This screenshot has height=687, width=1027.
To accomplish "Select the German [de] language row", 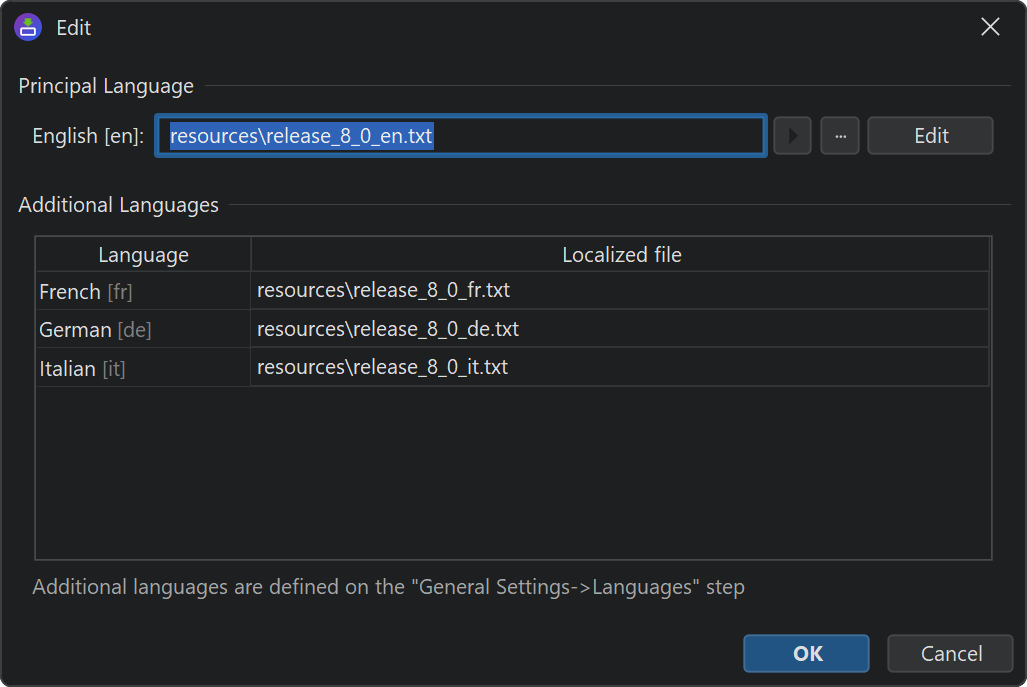I will pyautogui.click(x=143, y=330).
